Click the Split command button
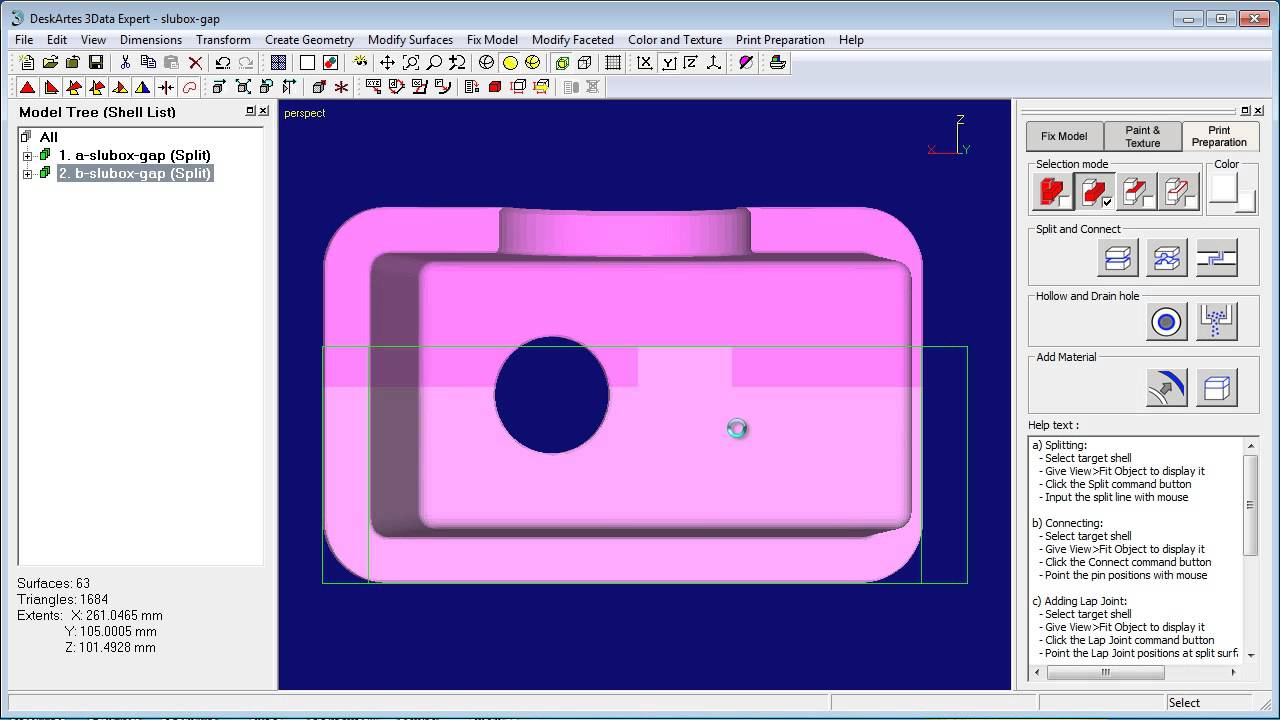1280x720 pixels. pyautogui.click(x=1117, y=258)
